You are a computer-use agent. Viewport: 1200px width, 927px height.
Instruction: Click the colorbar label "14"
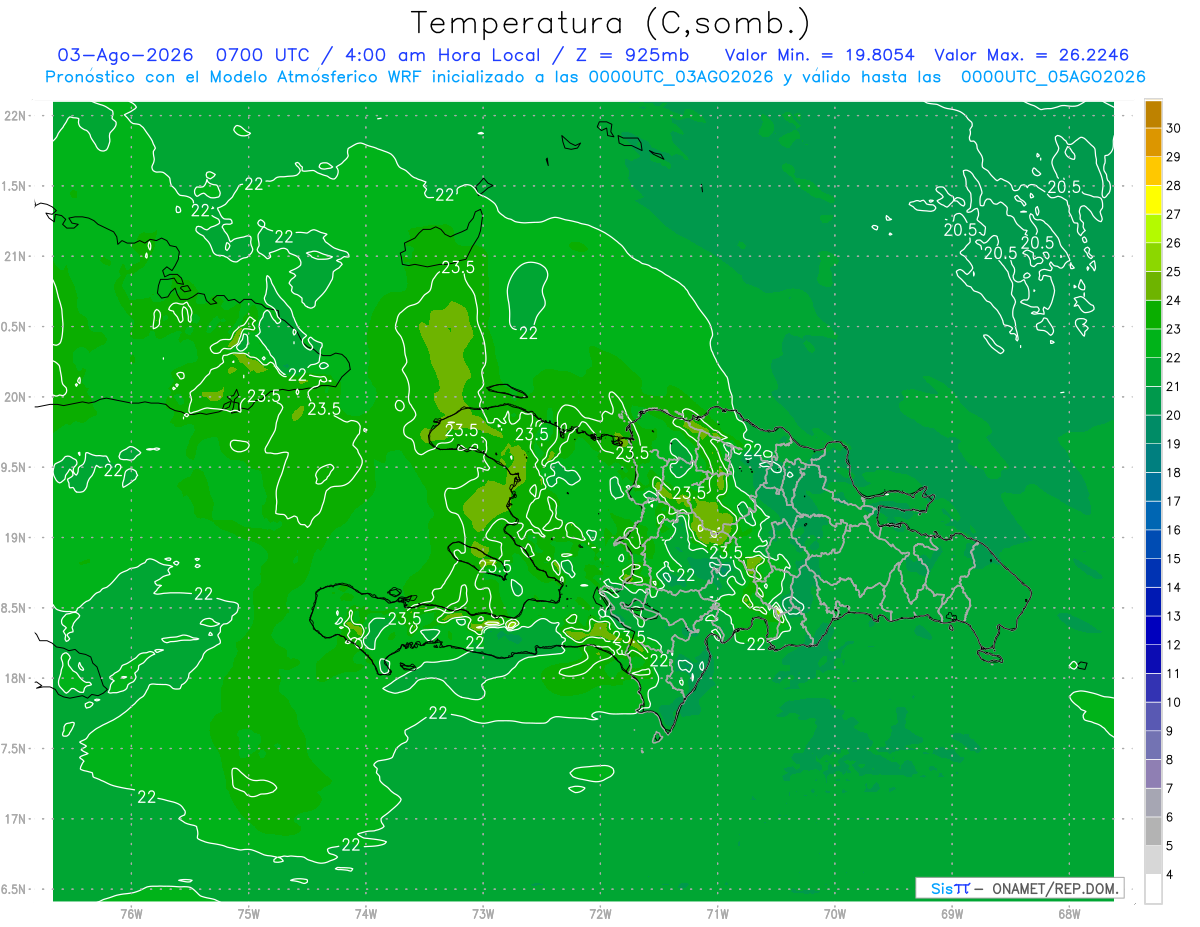pyautogui.click(x=1174, y=587)
